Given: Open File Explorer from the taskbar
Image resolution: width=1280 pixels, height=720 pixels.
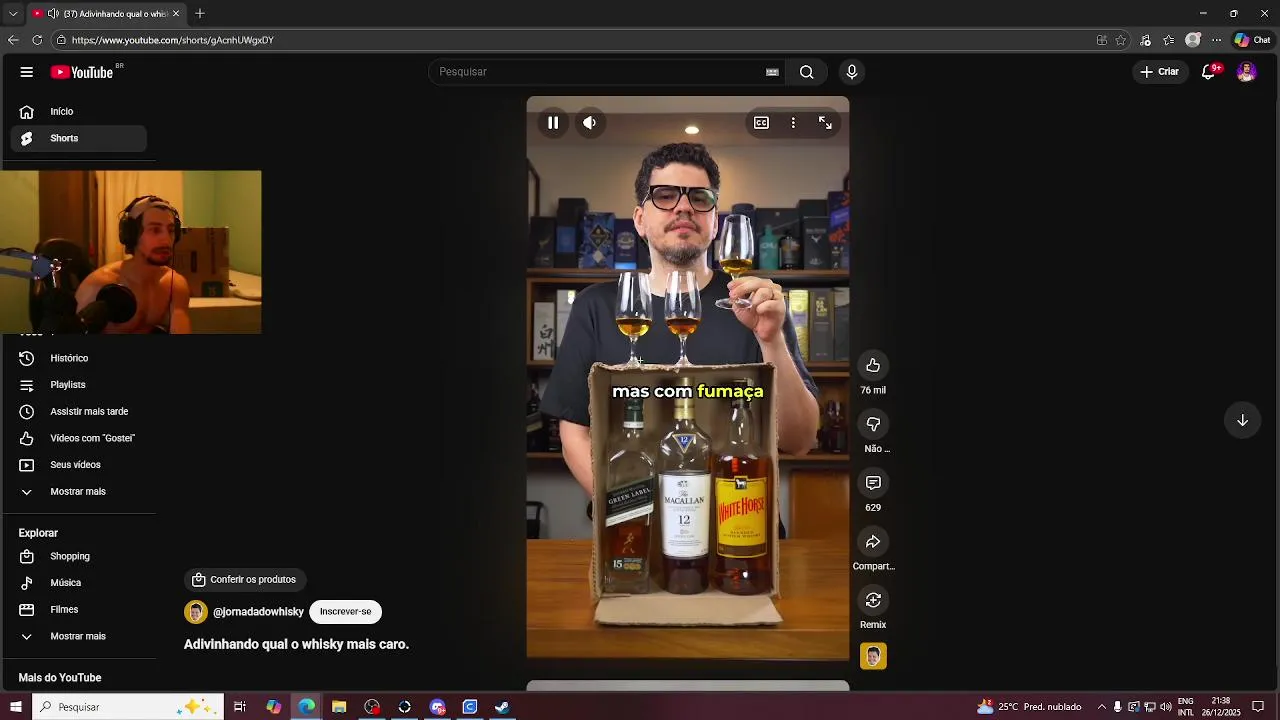Looking at the screenshot, I should [339, 707].
